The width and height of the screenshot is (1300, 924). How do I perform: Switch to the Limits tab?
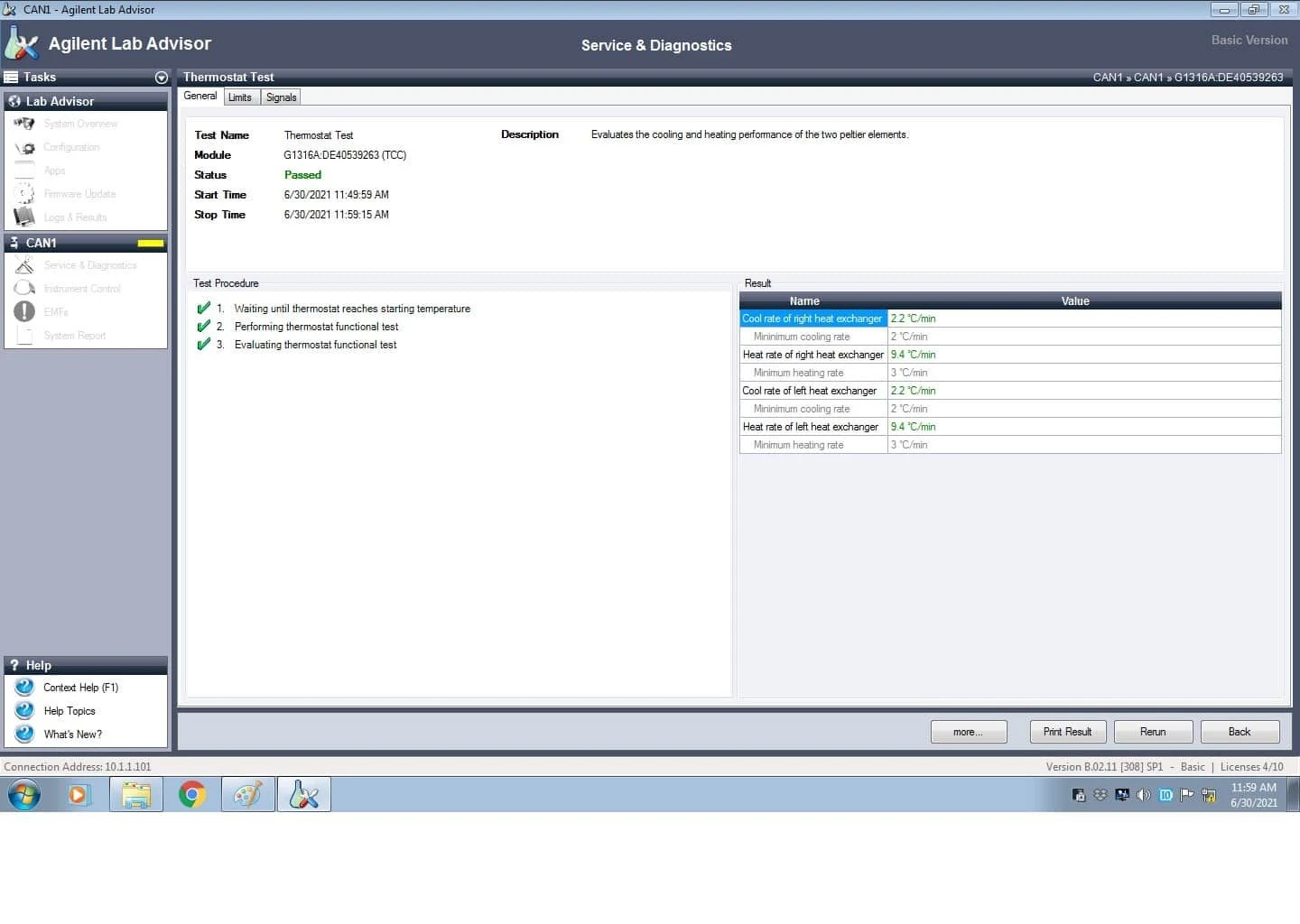tap(240, 97)
